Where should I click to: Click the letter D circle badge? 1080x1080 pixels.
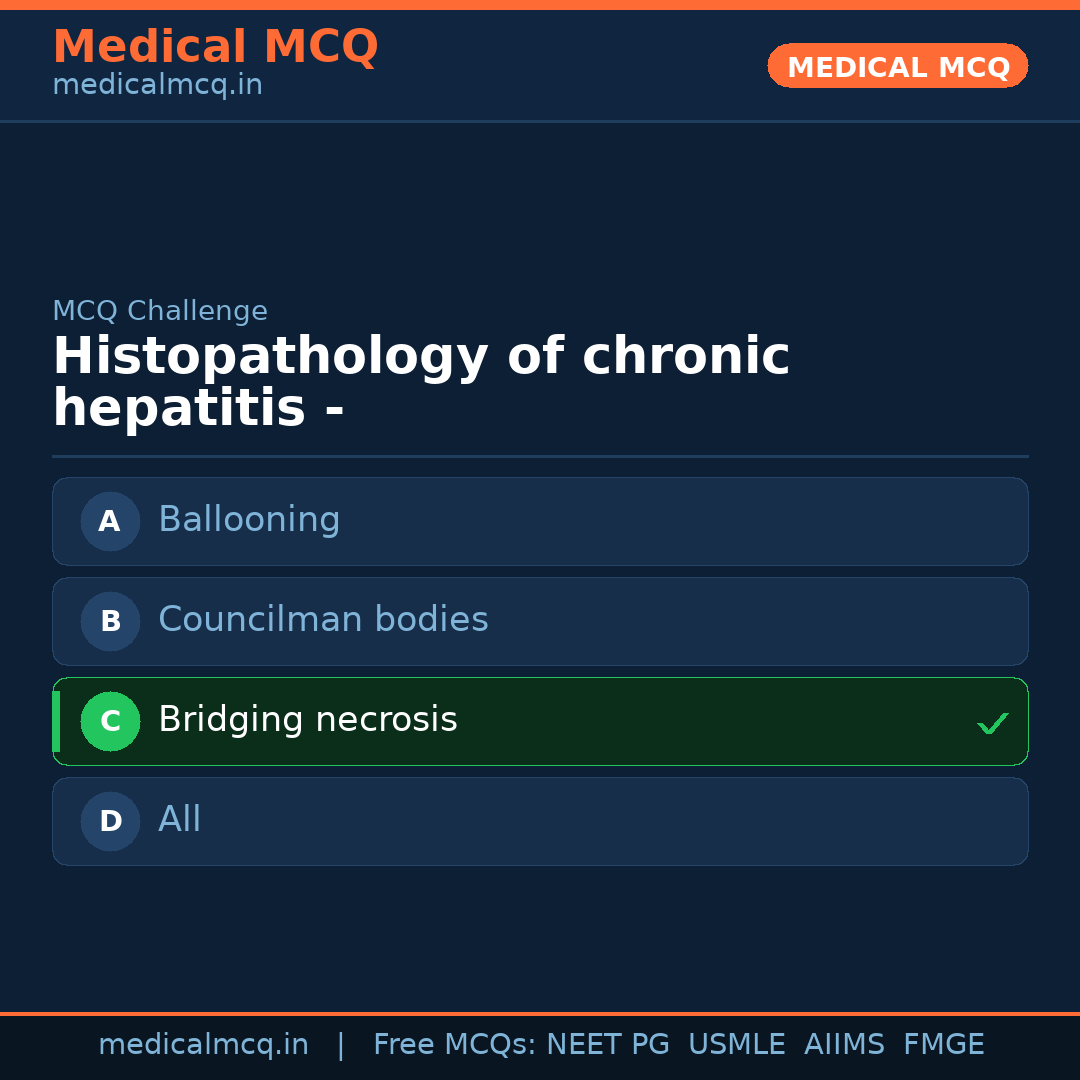[110, 821]
